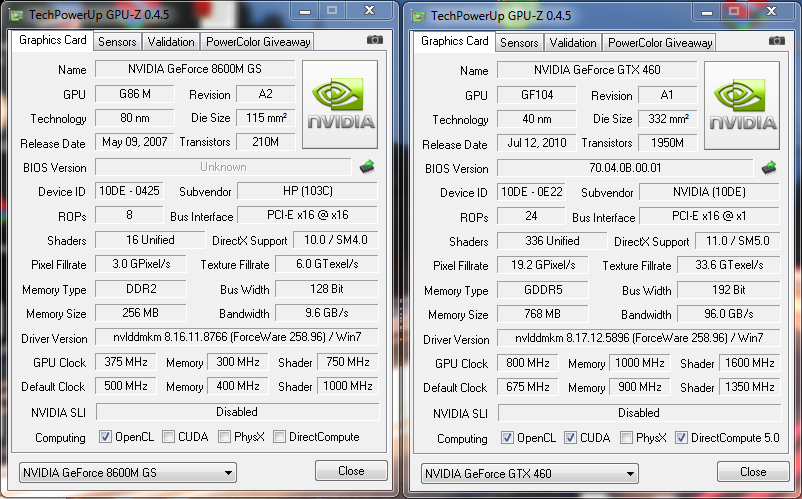
Task: Click the May 09, 2007 release date value
Action: pos(135,142)
